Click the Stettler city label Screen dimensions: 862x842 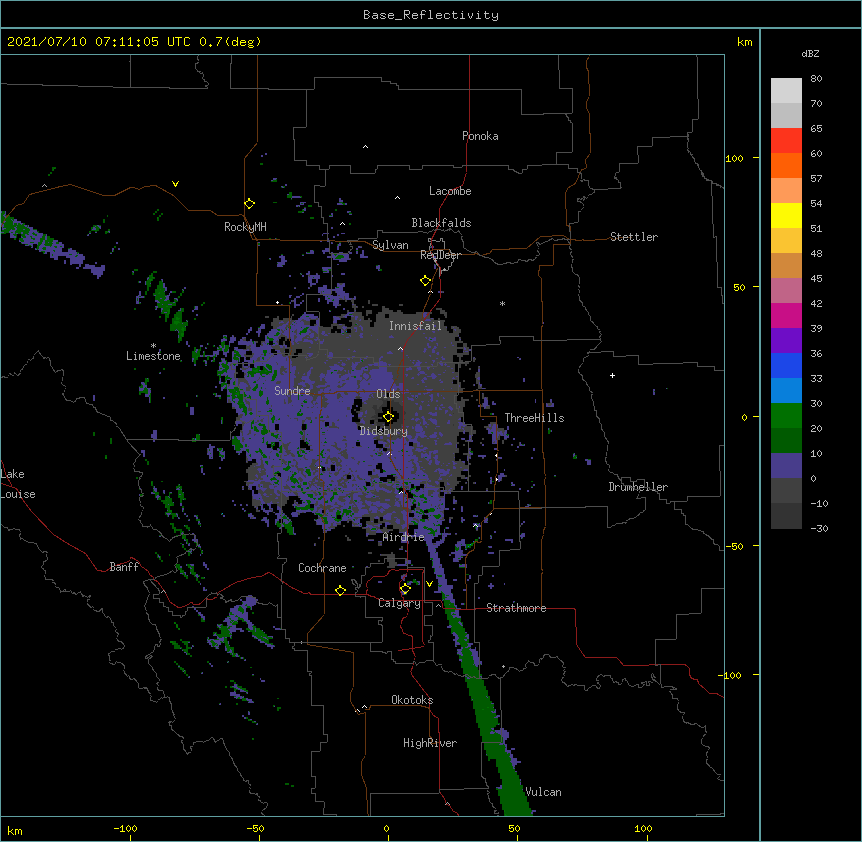point(634,237)
